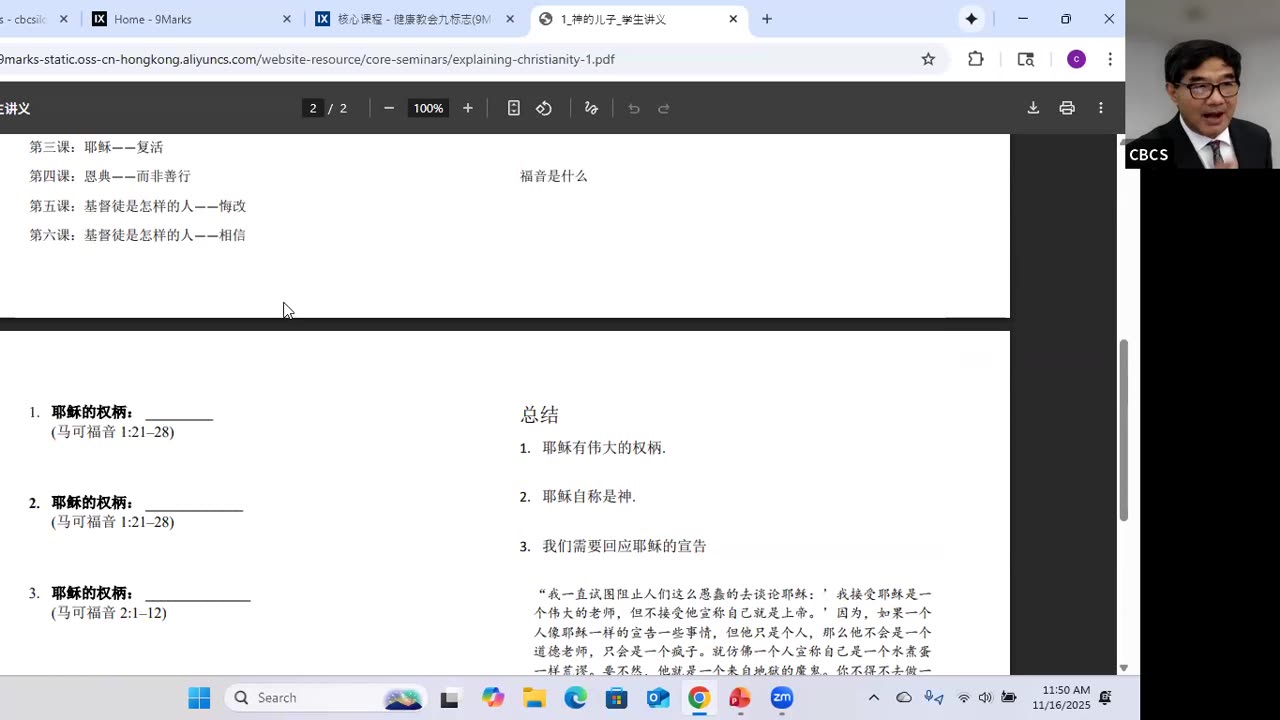Viewport: 1280px width, 720px height.
Task: Click the vertical scrollbar thumb
Action: pos(1123,430)
